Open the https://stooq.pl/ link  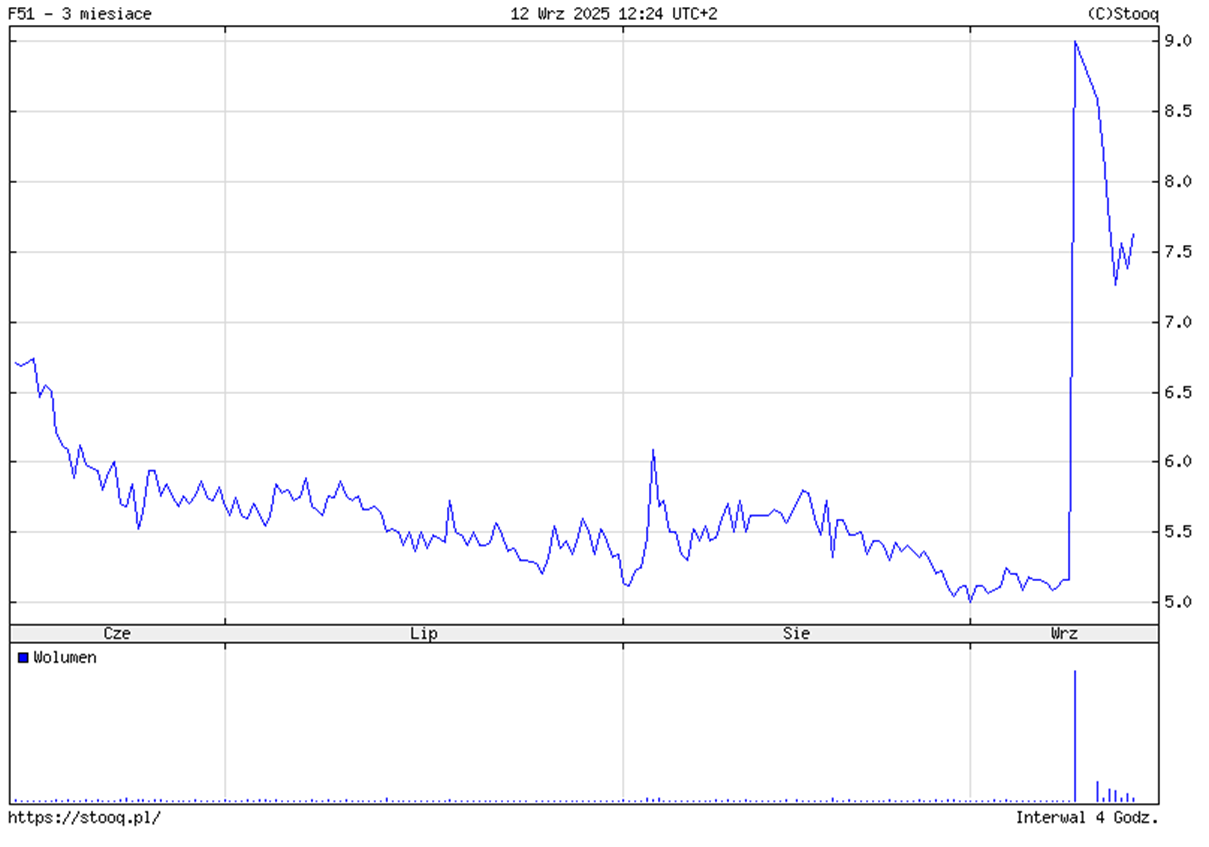[x=84, y=817]
